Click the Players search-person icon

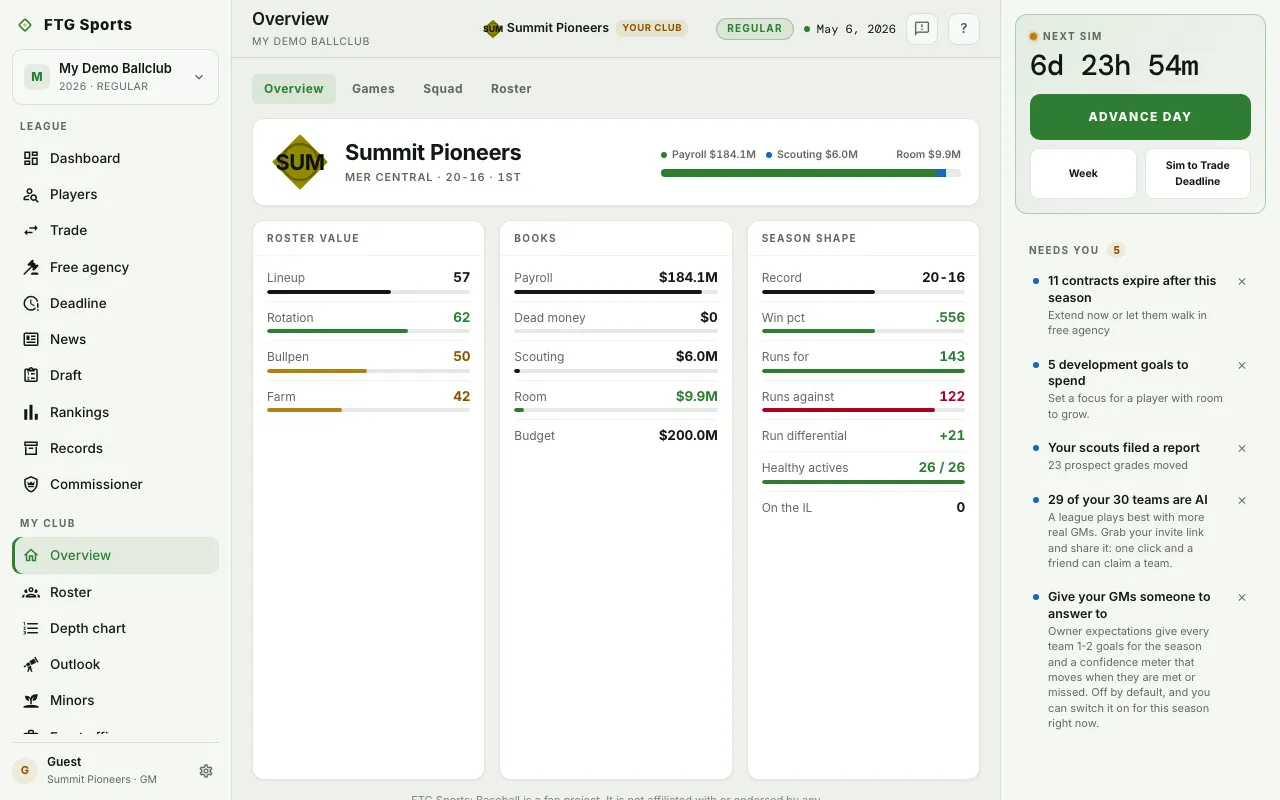(31, 194)
